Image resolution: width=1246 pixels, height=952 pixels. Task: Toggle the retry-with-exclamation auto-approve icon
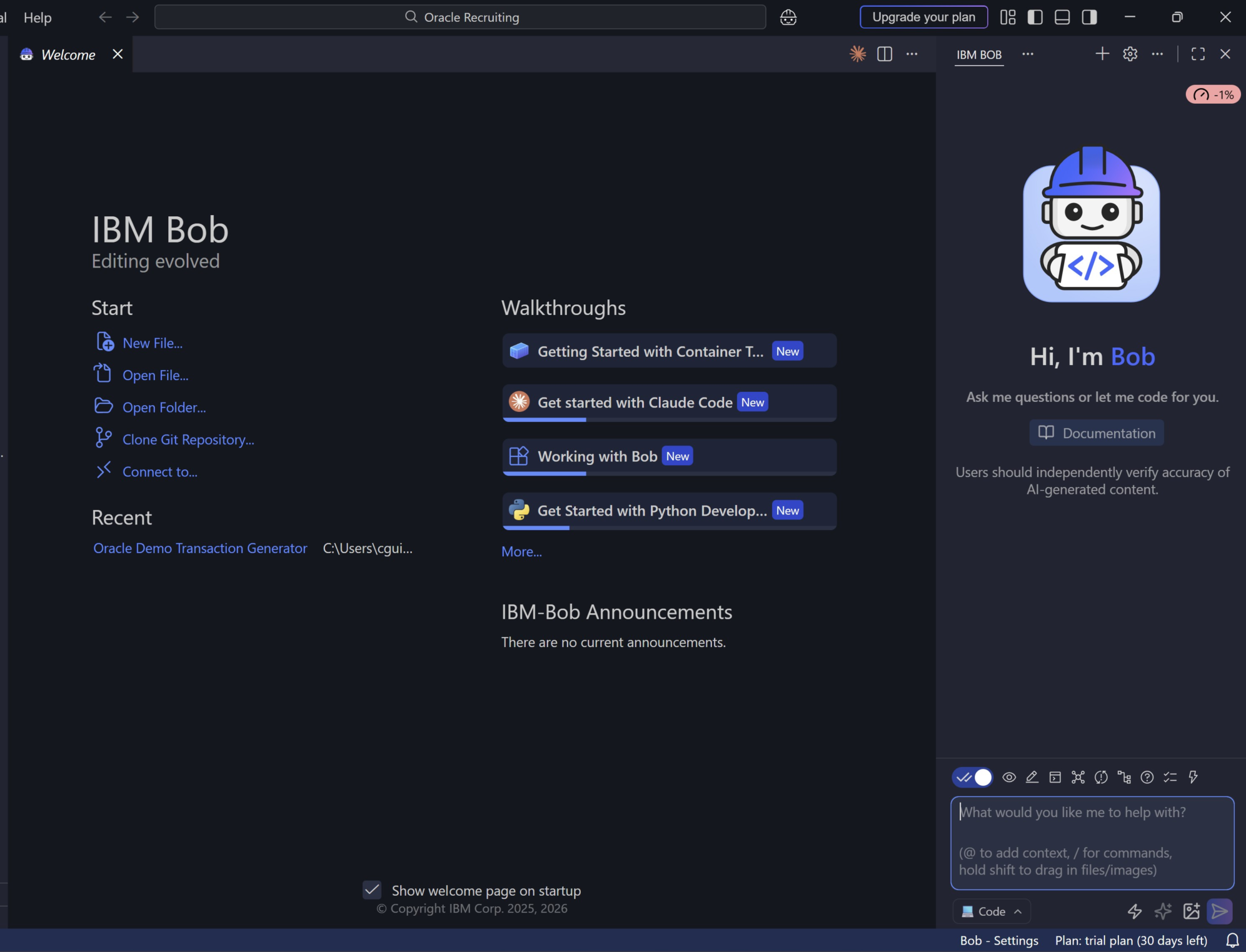pyautogui.click(x=1102, y=777)
